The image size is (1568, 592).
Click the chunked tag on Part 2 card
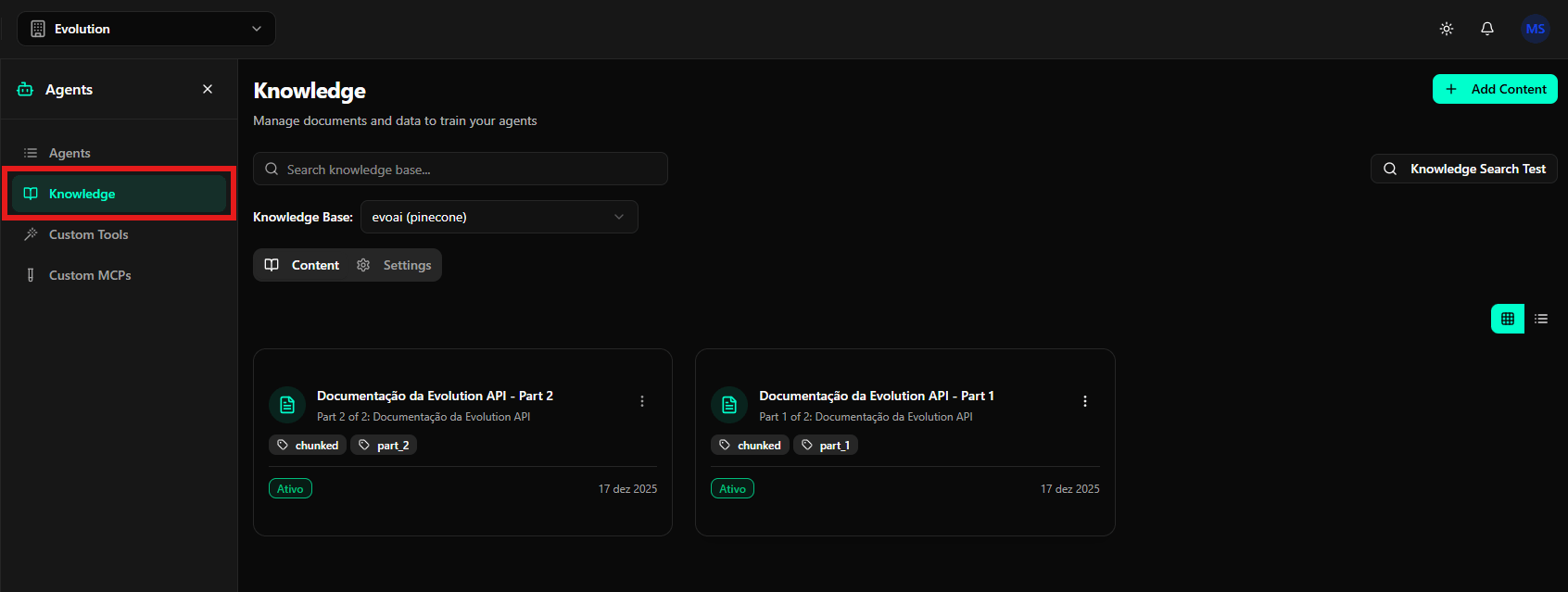(x=308, y=446)
